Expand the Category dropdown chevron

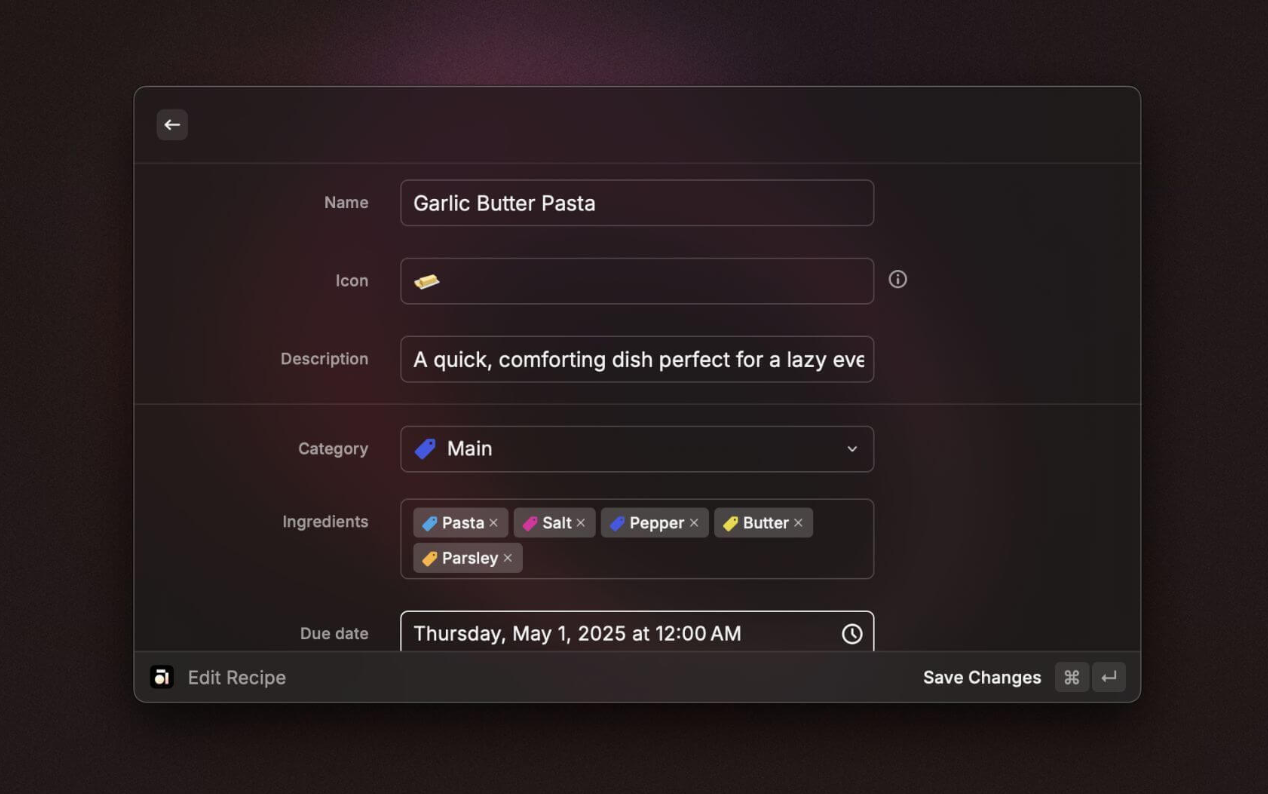click(852, 449)
